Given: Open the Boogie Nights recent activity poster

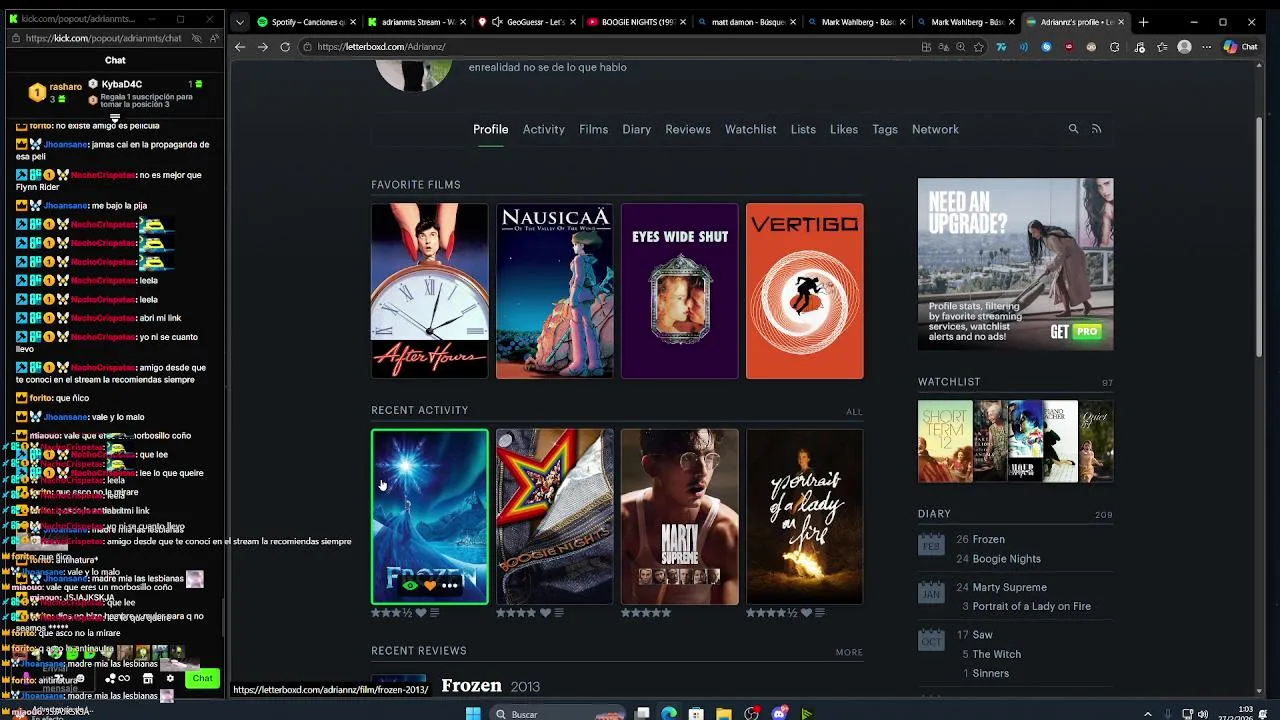Looking at the screenshot, I should (555, 517).
